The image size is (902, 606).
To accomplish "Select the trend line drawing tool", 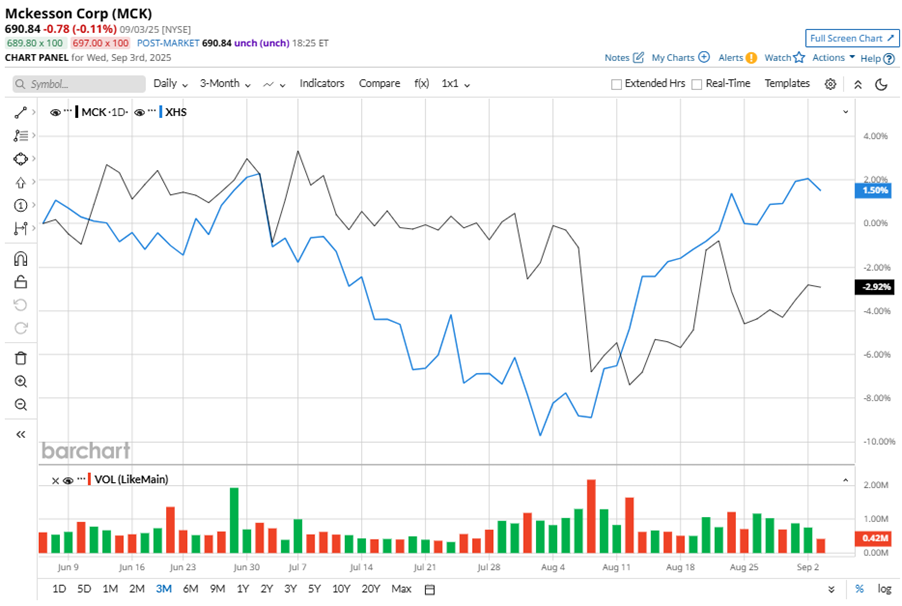I will point(21,113).
